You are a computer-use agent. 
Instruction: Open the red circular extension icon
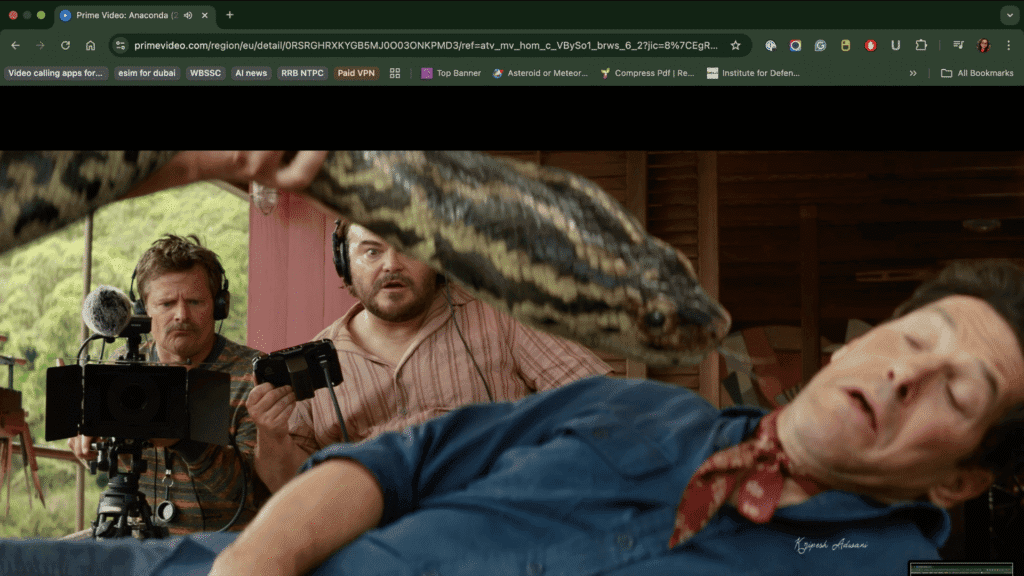click(x=871, y=45)
